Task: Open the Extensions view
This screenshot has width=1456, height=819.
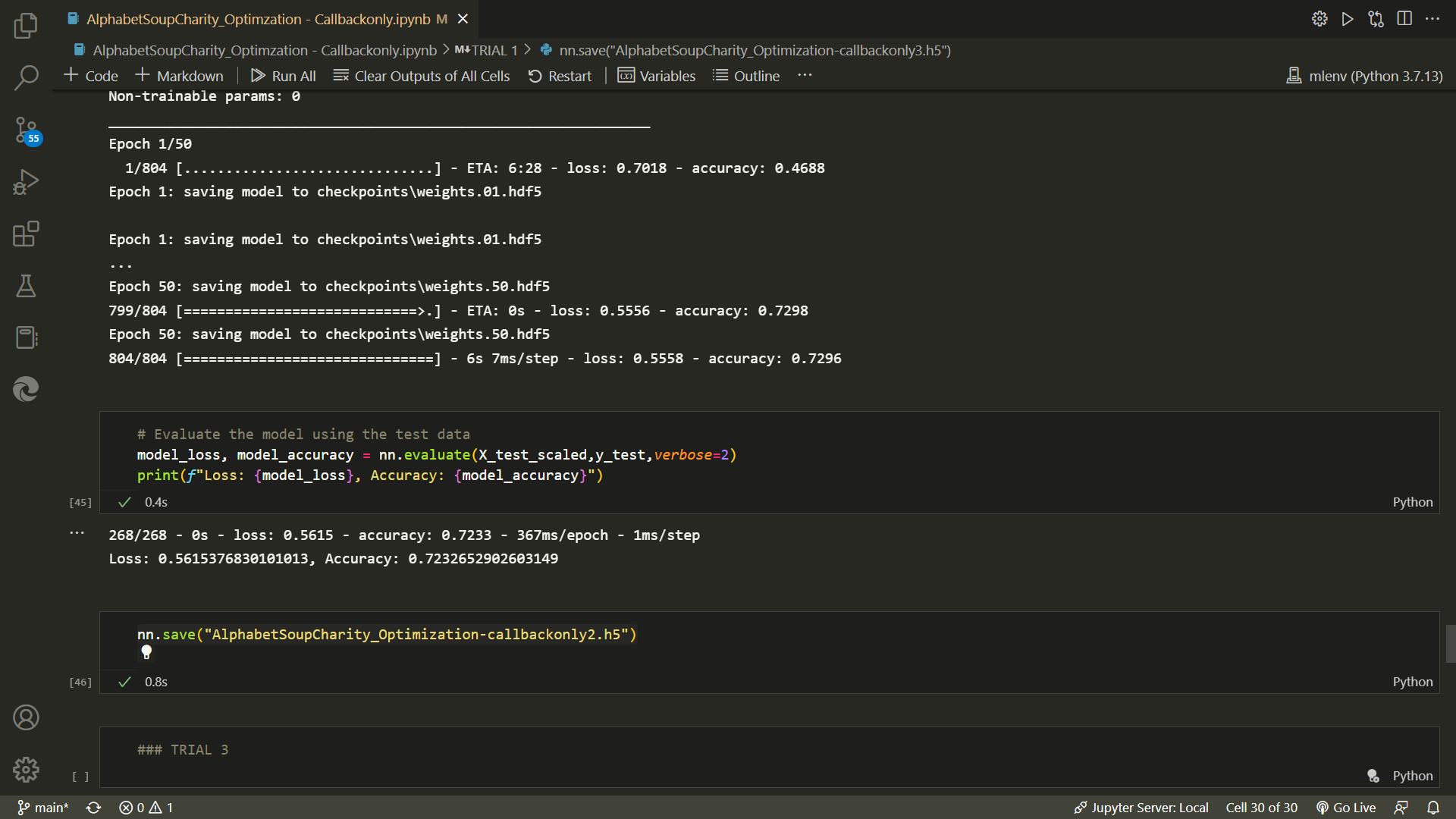Action: click(x=26, y=234)
